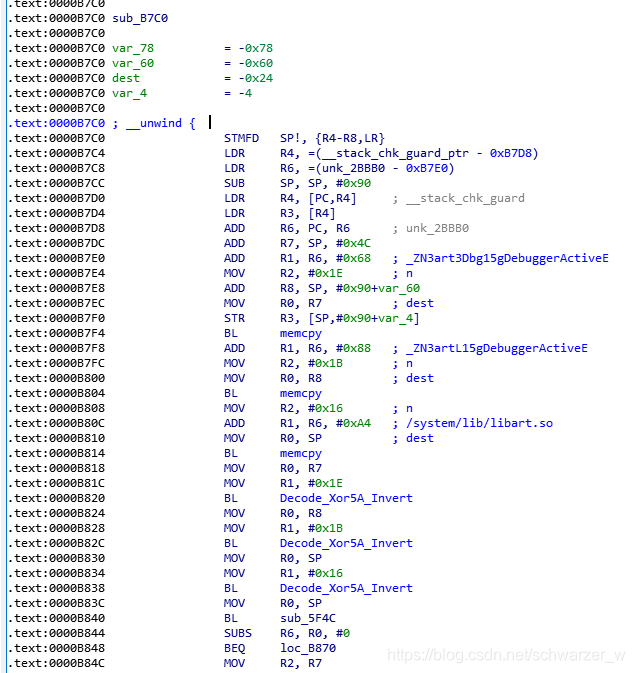Click the #0x88 immediate operand
The height and width of the screenshot is (673, 635).
click(353, 349)
